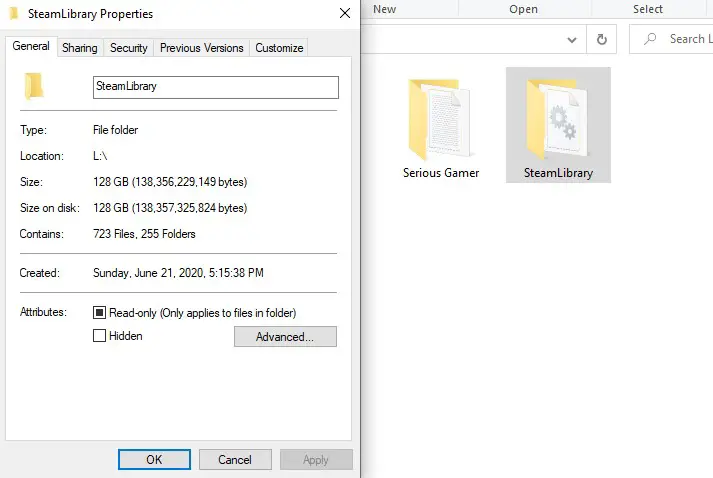Click the Apply button
This screenshot has width=713, height=478.
pyautogui.click(x=316, y=459)
